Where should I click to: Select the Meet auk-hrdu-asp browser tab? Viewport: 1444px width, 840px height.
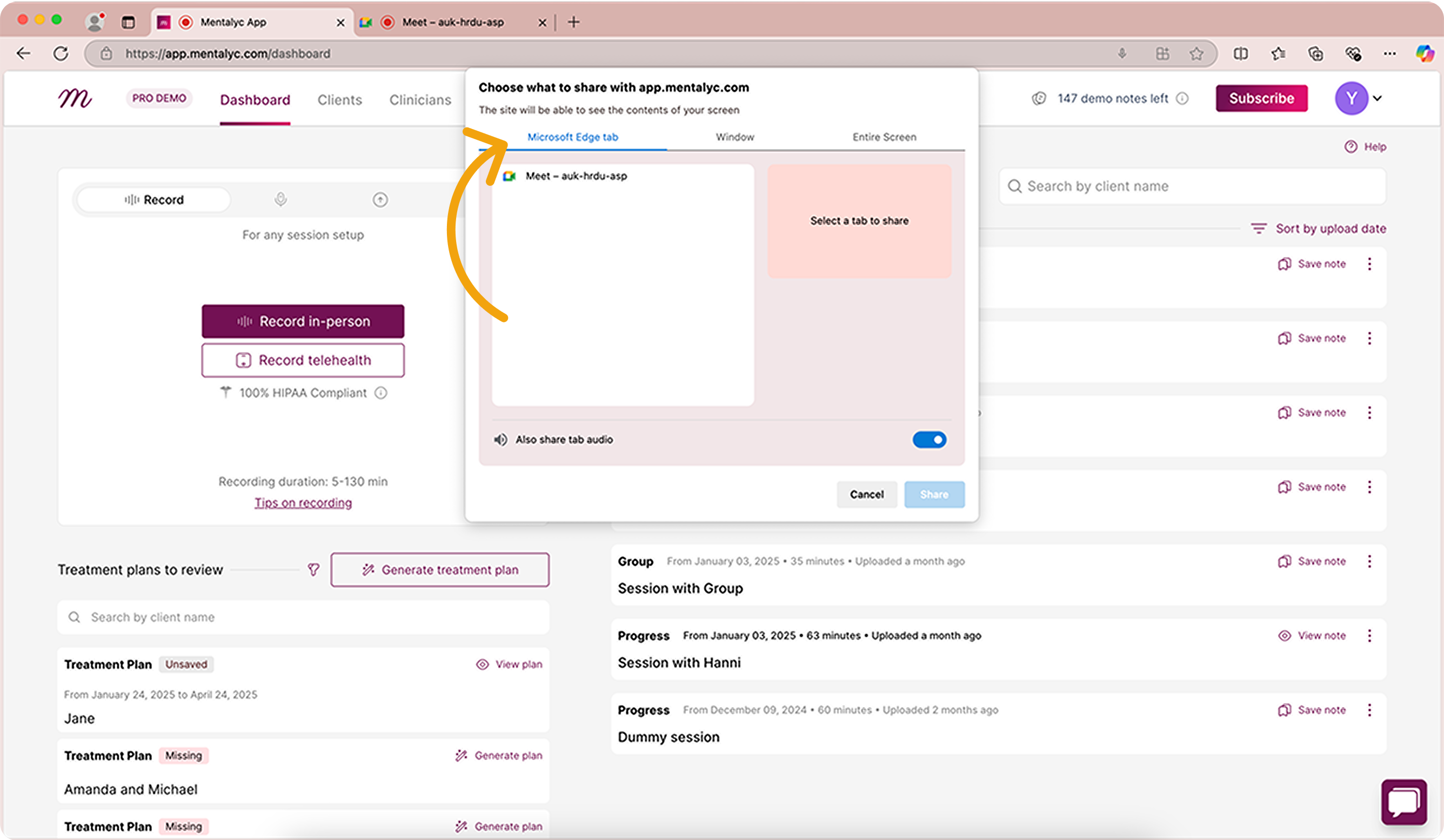click(x=453, y=22)
